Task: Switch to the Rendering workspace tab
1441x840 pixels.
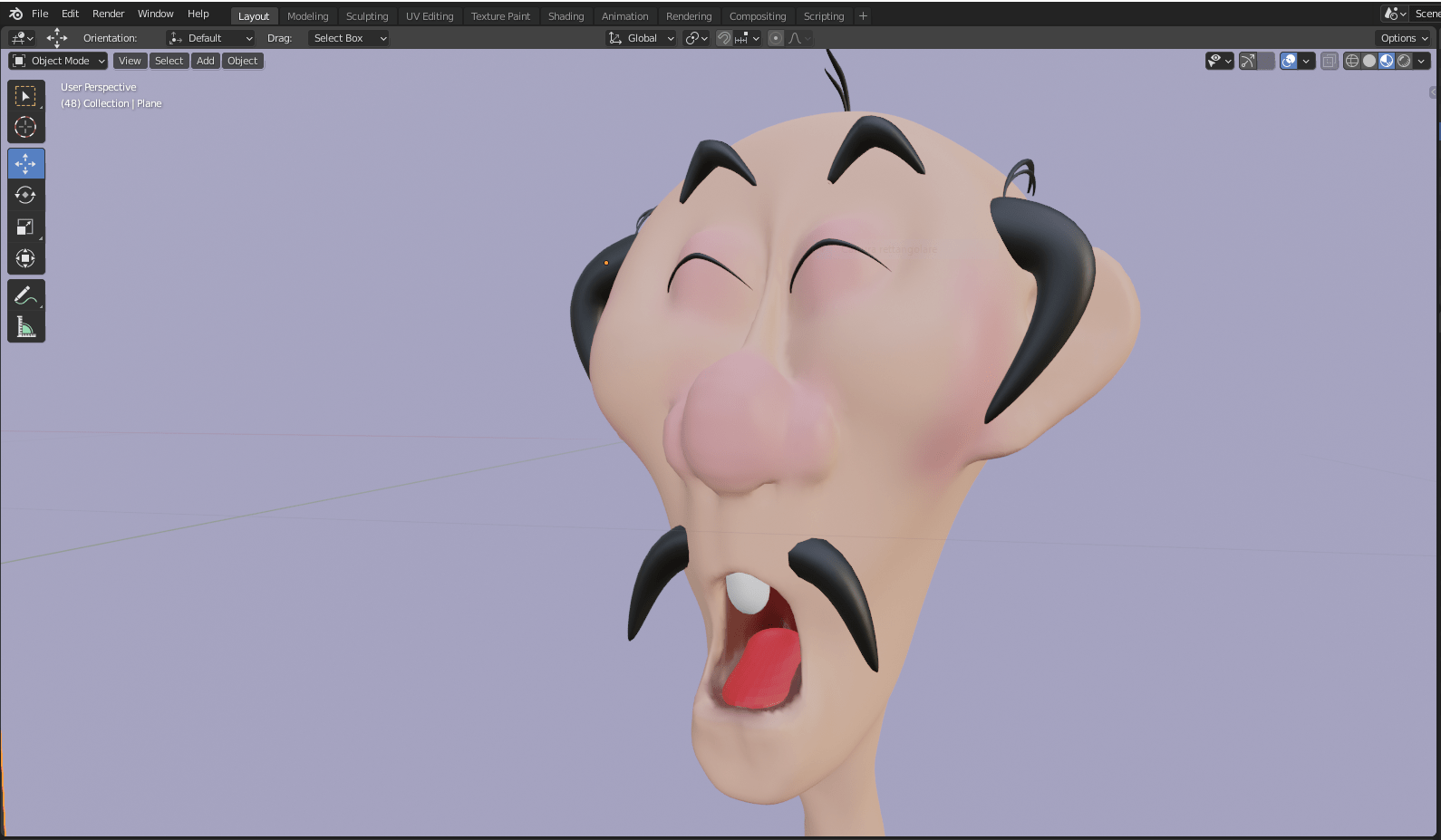Action: pyautogui.click(x=689, y=16)
